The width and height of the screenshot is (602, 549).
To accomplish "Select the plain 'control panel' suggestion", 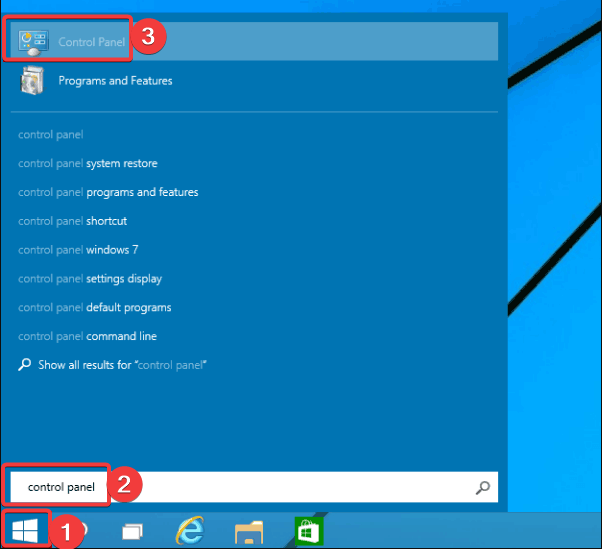I will coord(51,135).
